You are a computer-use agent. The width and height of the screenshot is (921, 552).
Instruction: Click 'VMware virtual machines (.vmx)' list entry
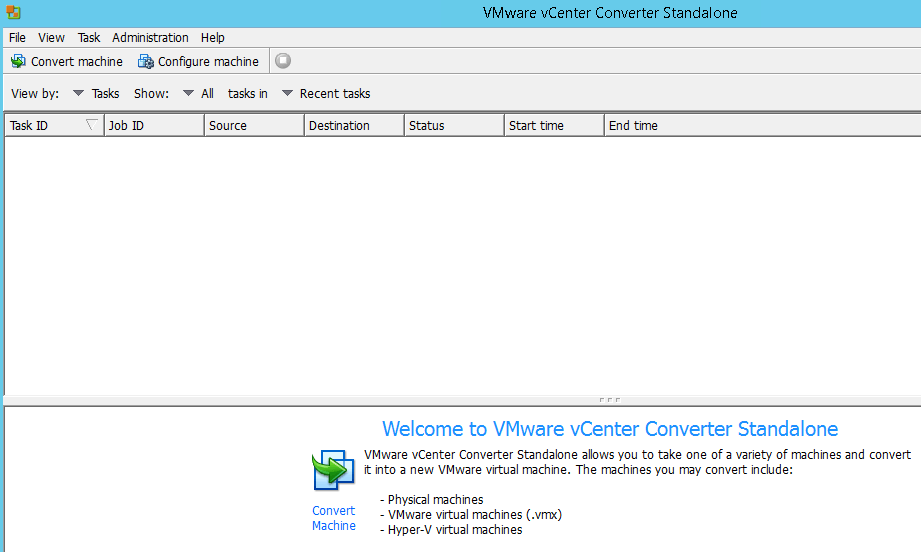[475, 515]
